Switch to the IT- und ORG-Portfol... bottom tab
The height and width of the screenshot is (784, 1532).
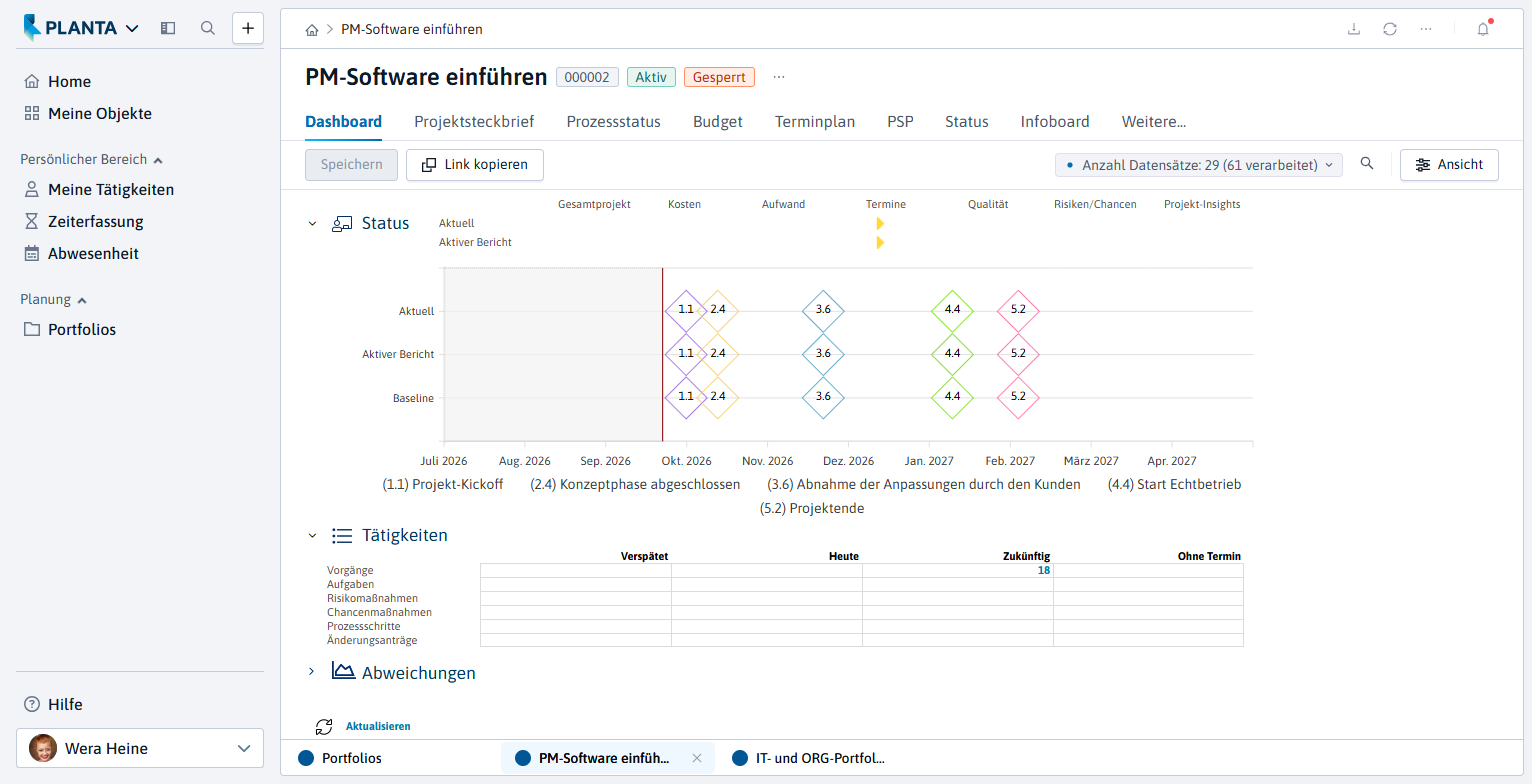tap(822, 758)
